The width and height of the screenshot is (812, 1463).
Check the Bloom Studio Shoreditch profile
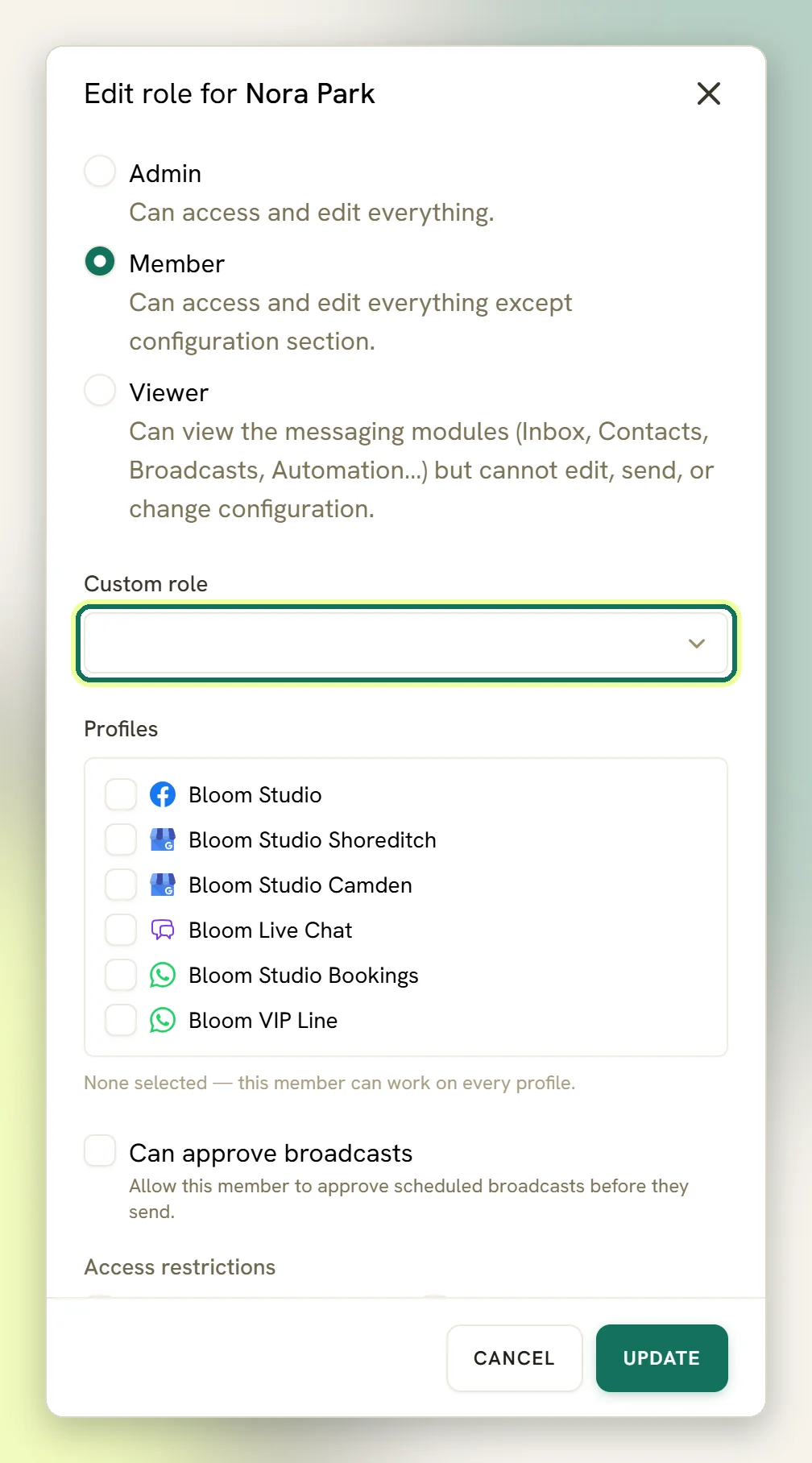[121, 839]
